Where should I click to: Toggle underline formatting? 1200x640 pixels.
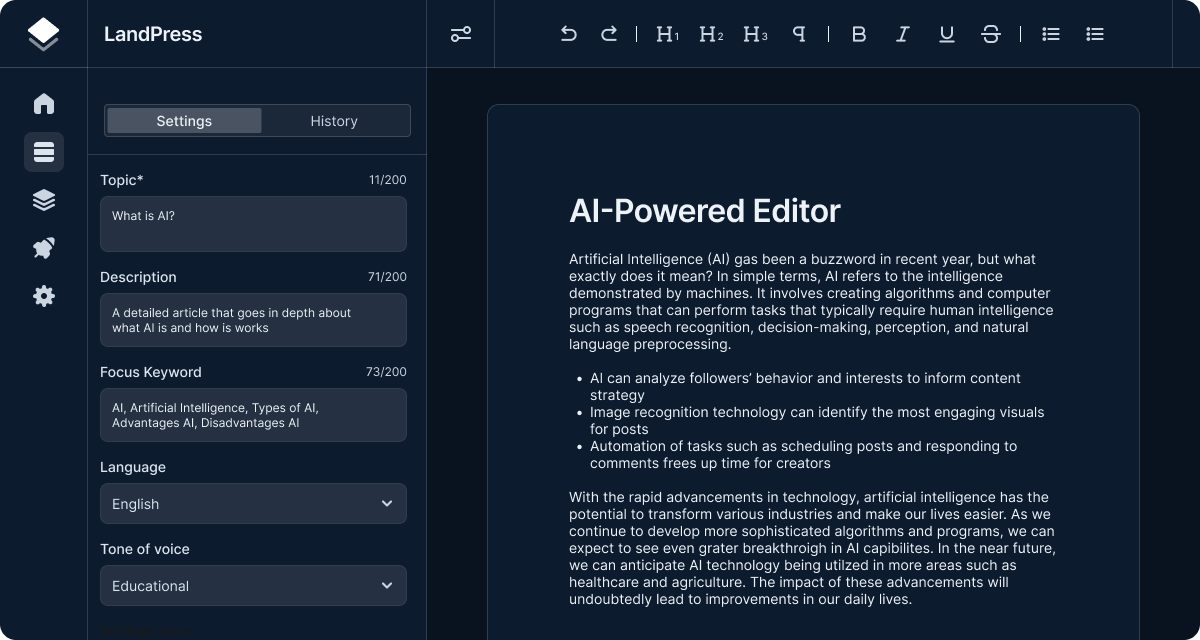pos(946,34)
